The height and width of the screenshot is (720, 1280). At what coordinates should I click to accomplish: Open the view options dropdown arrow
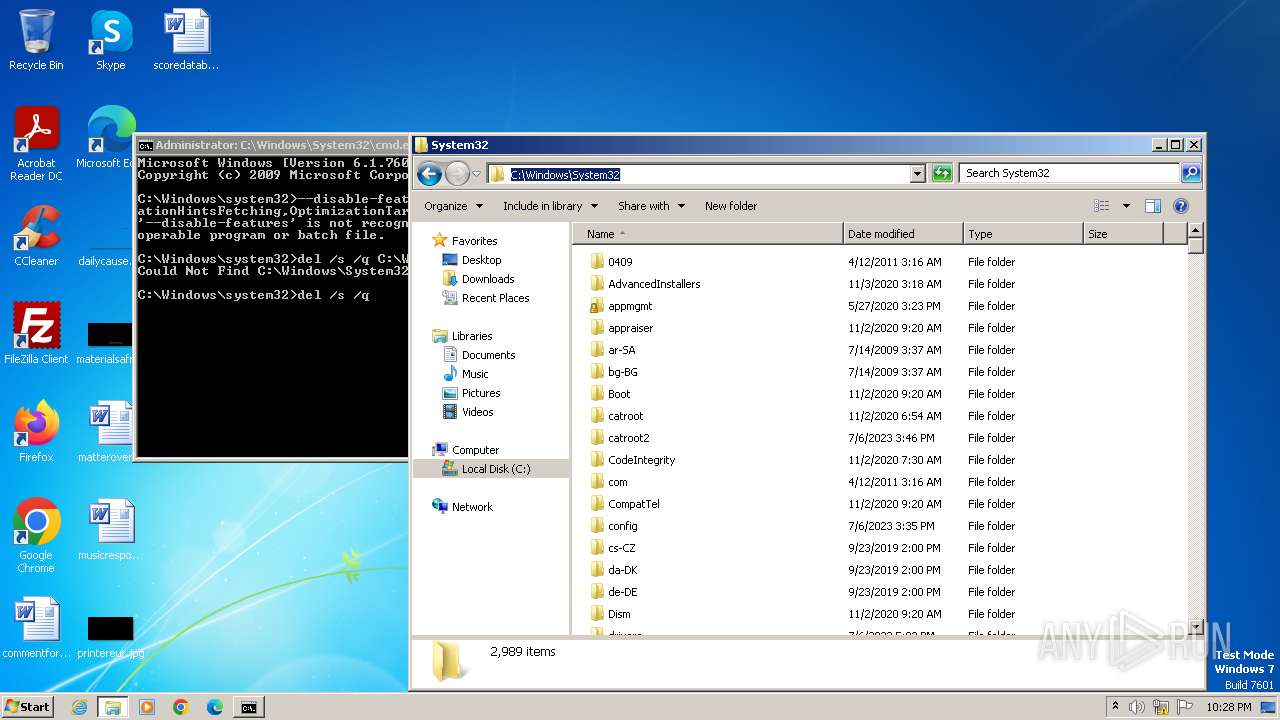point(1125,206)
